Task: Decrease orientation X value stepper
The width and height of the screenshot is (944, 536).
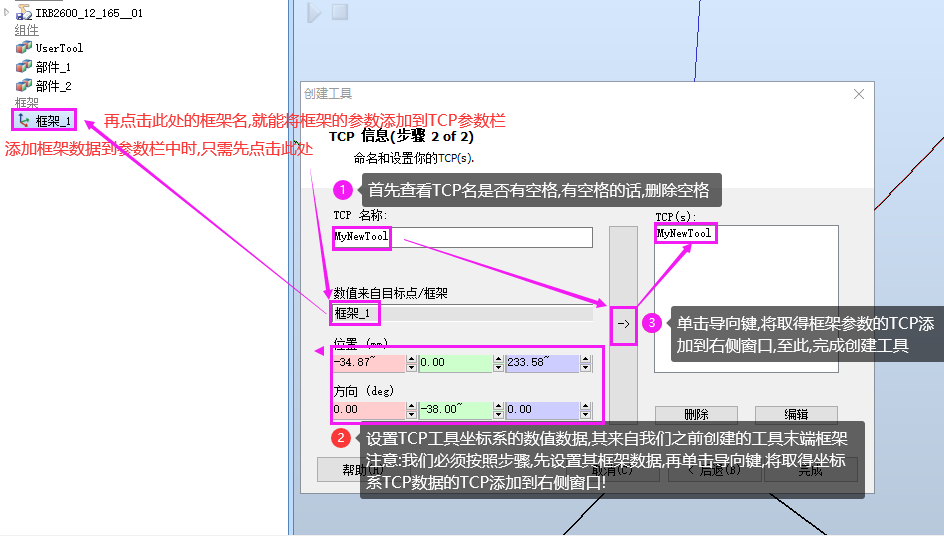Action: pos(411,415)
